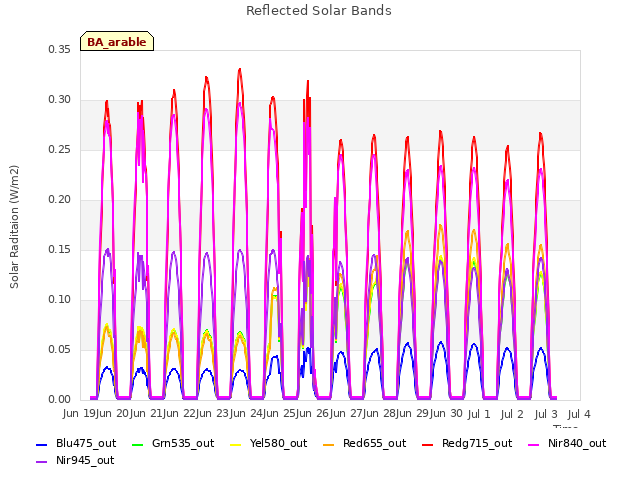Click the Jul 2 x-axis date label
The width and height of the screenshot is (640, 480).
point(512,414)
